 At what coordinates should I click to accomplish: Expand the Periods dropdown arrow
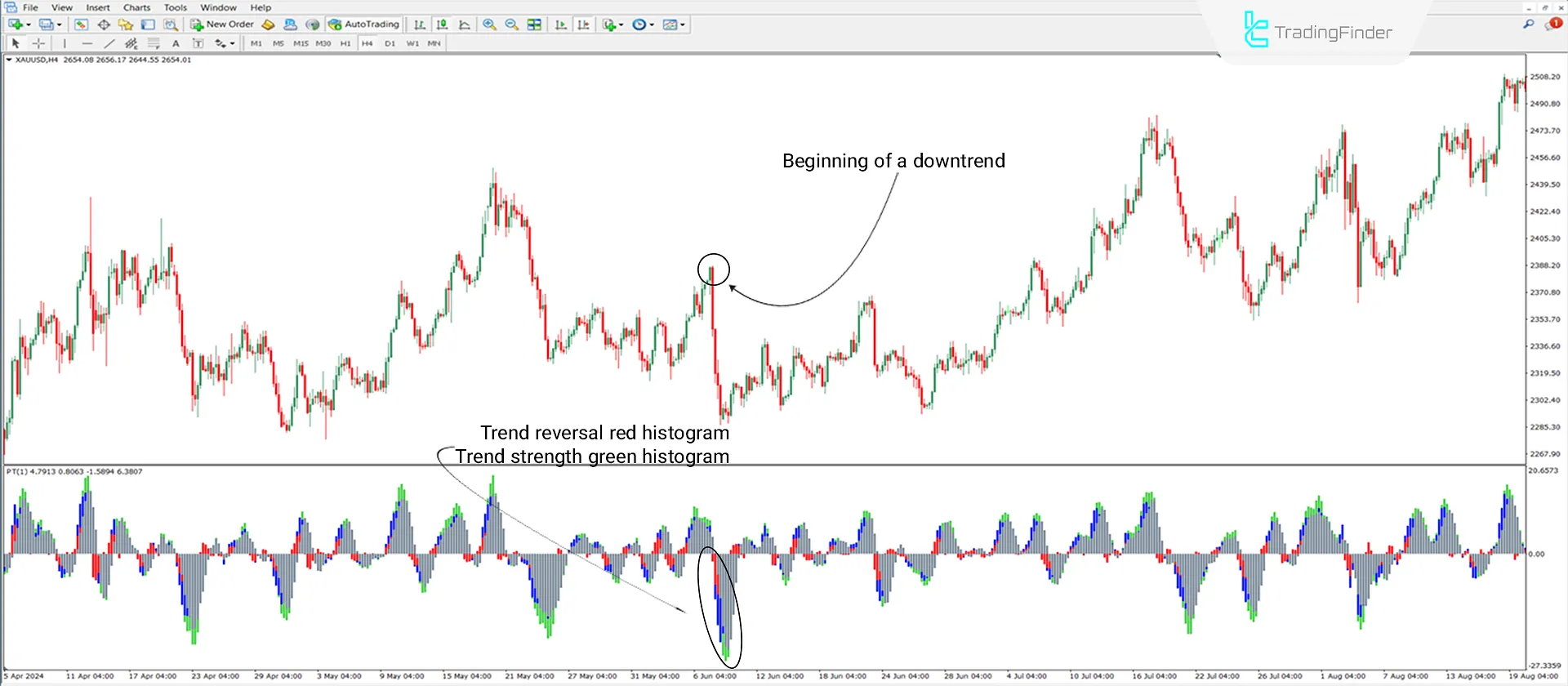(x=652, y=24)
